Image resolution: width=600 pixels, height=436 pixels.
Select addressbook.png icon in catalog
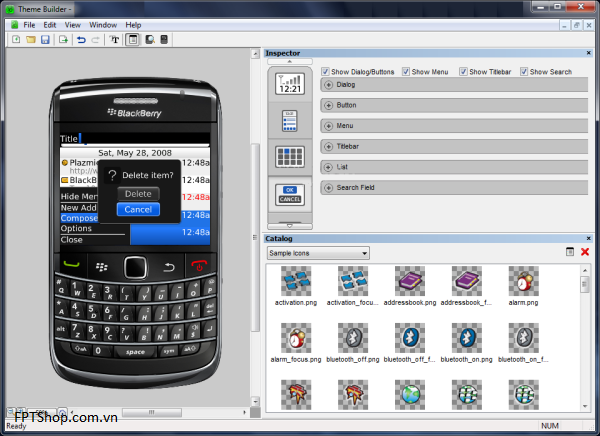[410, 281]
